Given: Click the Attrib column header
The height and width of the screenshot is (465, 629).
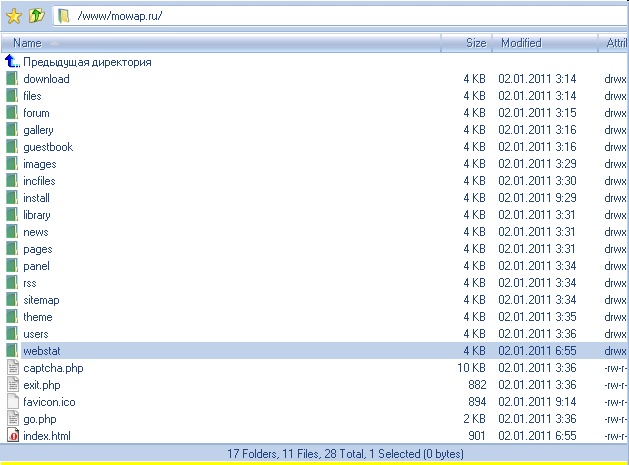Looking at the screenshot, I should pos(613,43).
